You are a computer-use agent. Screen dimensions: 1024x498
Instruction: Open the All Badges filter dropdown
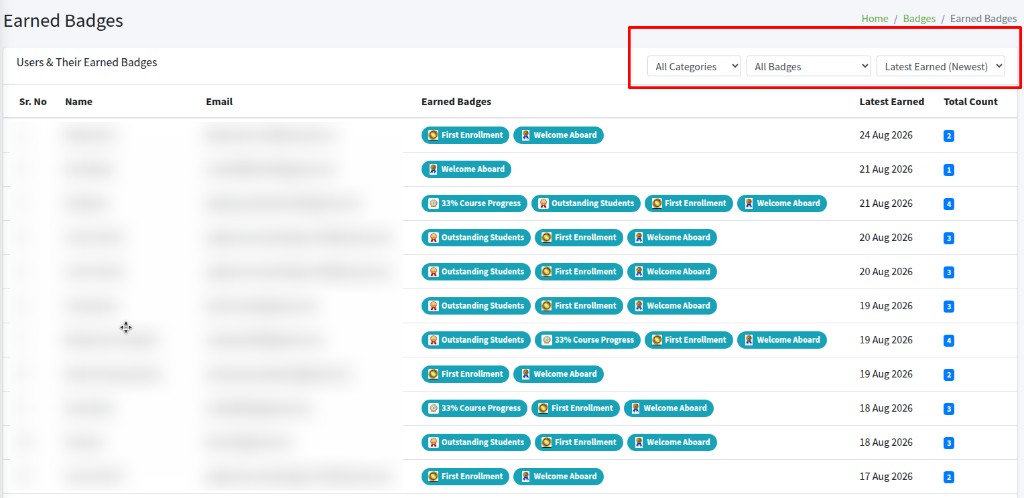808,67
